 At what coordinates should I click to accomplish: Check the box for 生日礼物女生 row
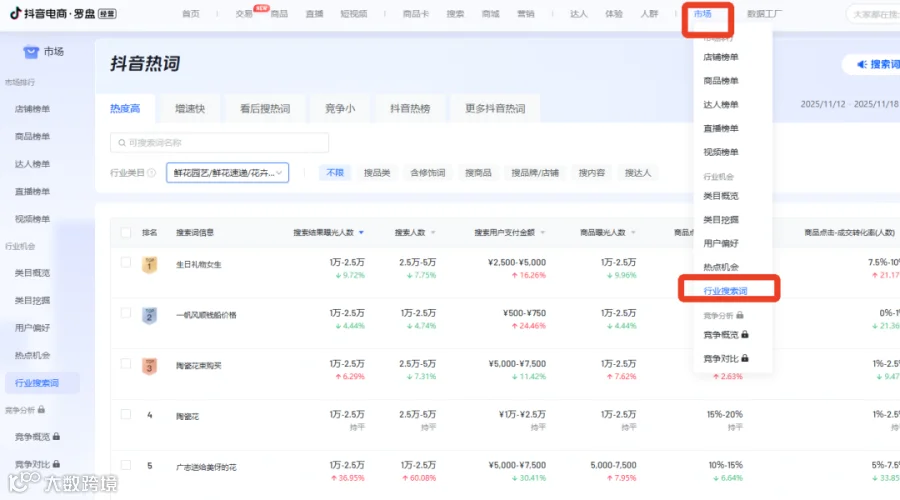coord(126,262)
